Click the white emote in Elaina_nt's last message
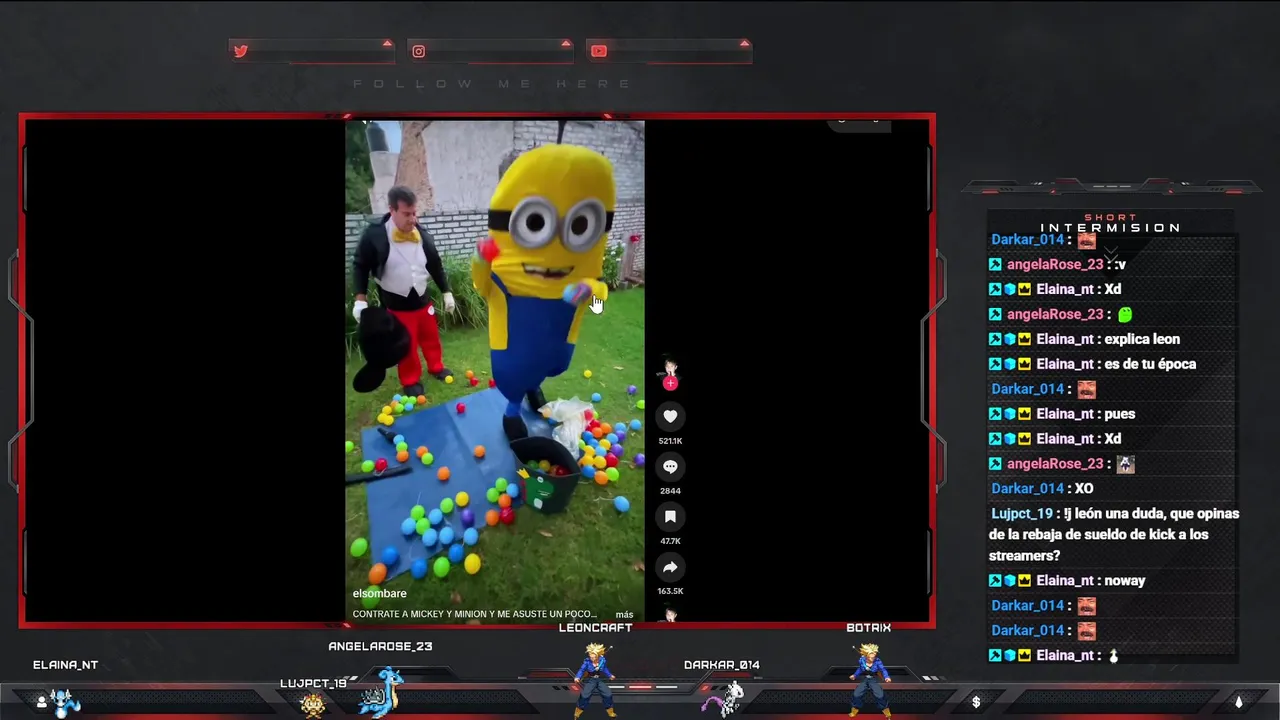Viewport: 1280px width, 720px height. pyautogui.click(x=1113, y=656)
